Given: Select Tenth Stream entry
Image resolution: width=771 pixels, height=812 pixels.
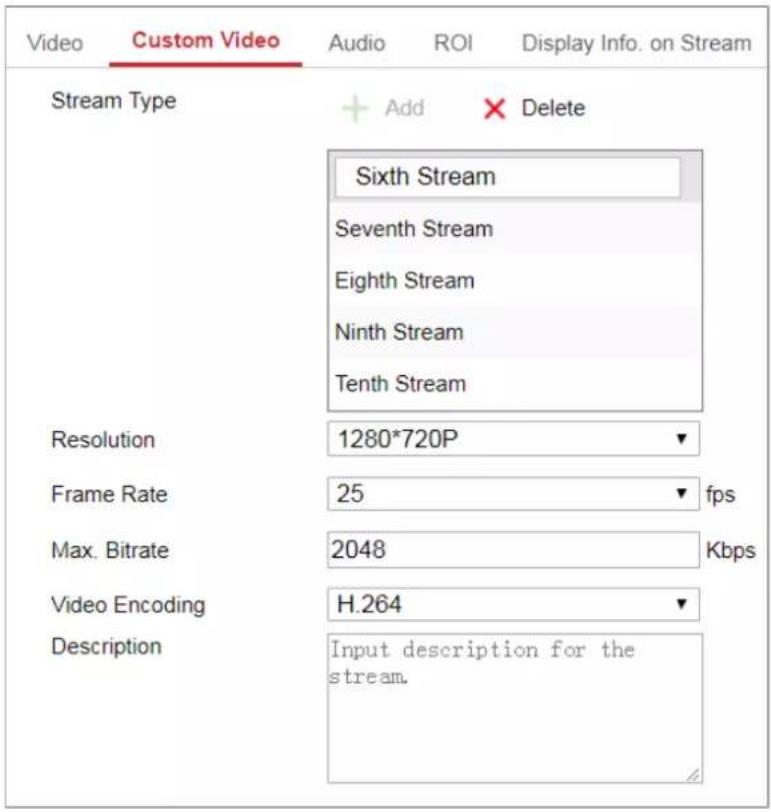Looking at the screenshot, I should click(x=515, y=384).
